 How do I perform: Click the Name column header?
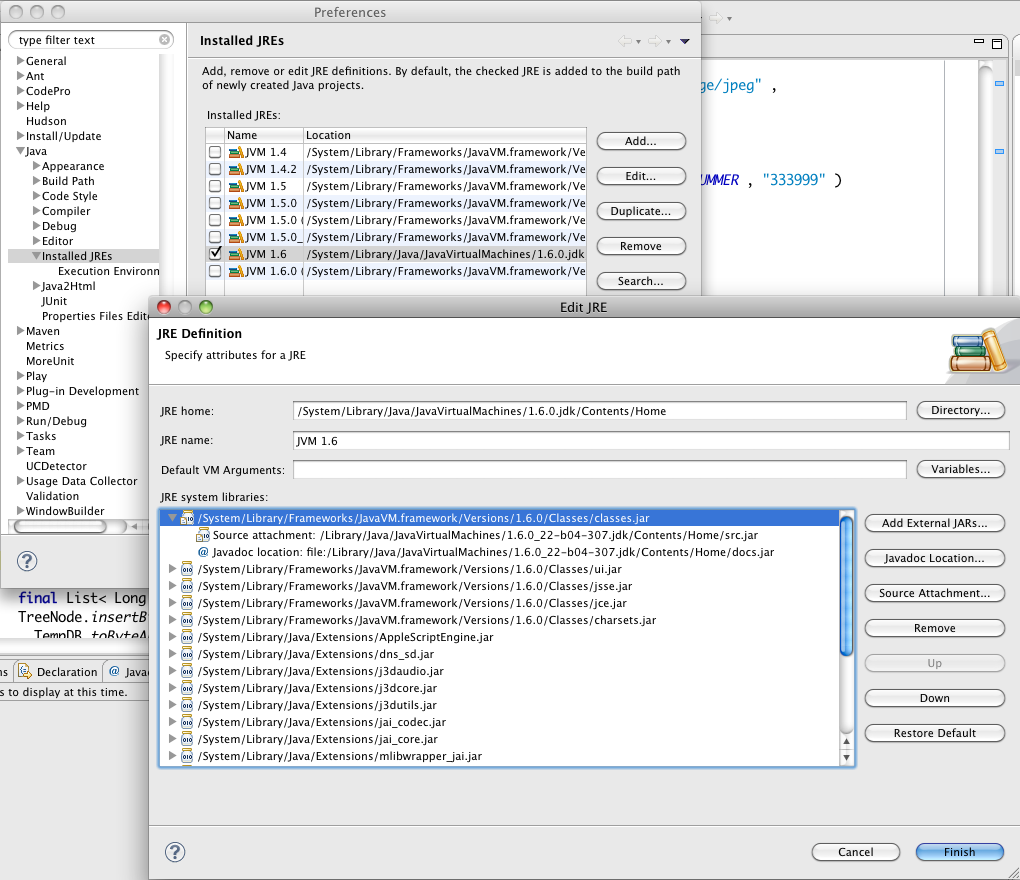click(264, 135)
